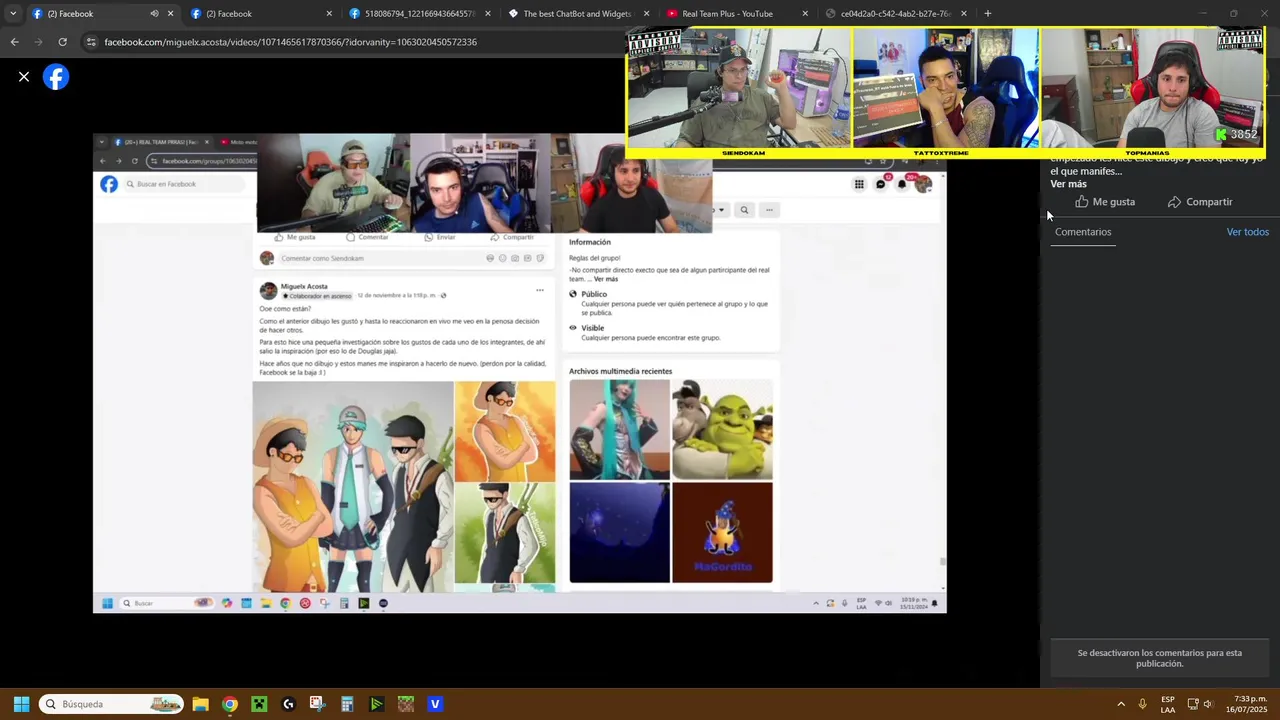The width and height of the screenshot is (1280, 720).
Task: Expand the post text with Ver más
Action: tap(1068, 184)
